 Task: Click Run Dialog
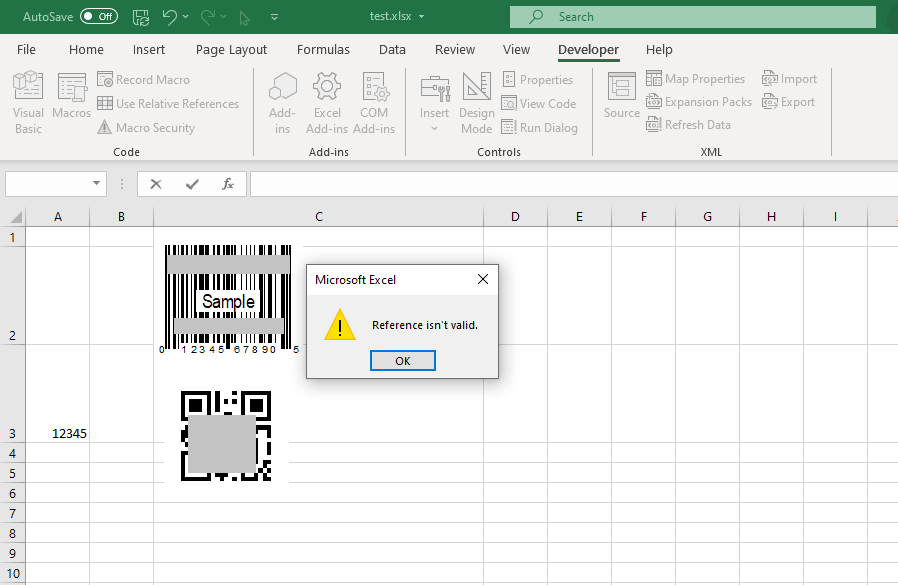(539, 128)
